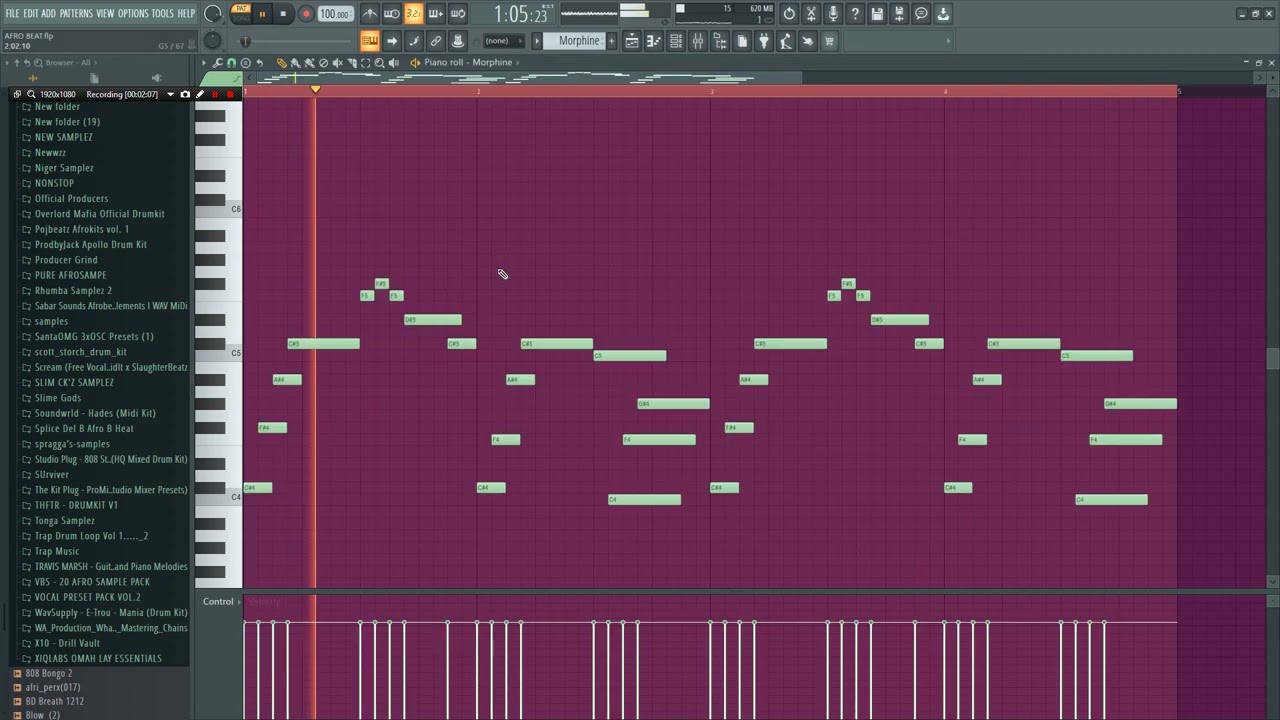Open the Trap Music folder

click(57, 551)
